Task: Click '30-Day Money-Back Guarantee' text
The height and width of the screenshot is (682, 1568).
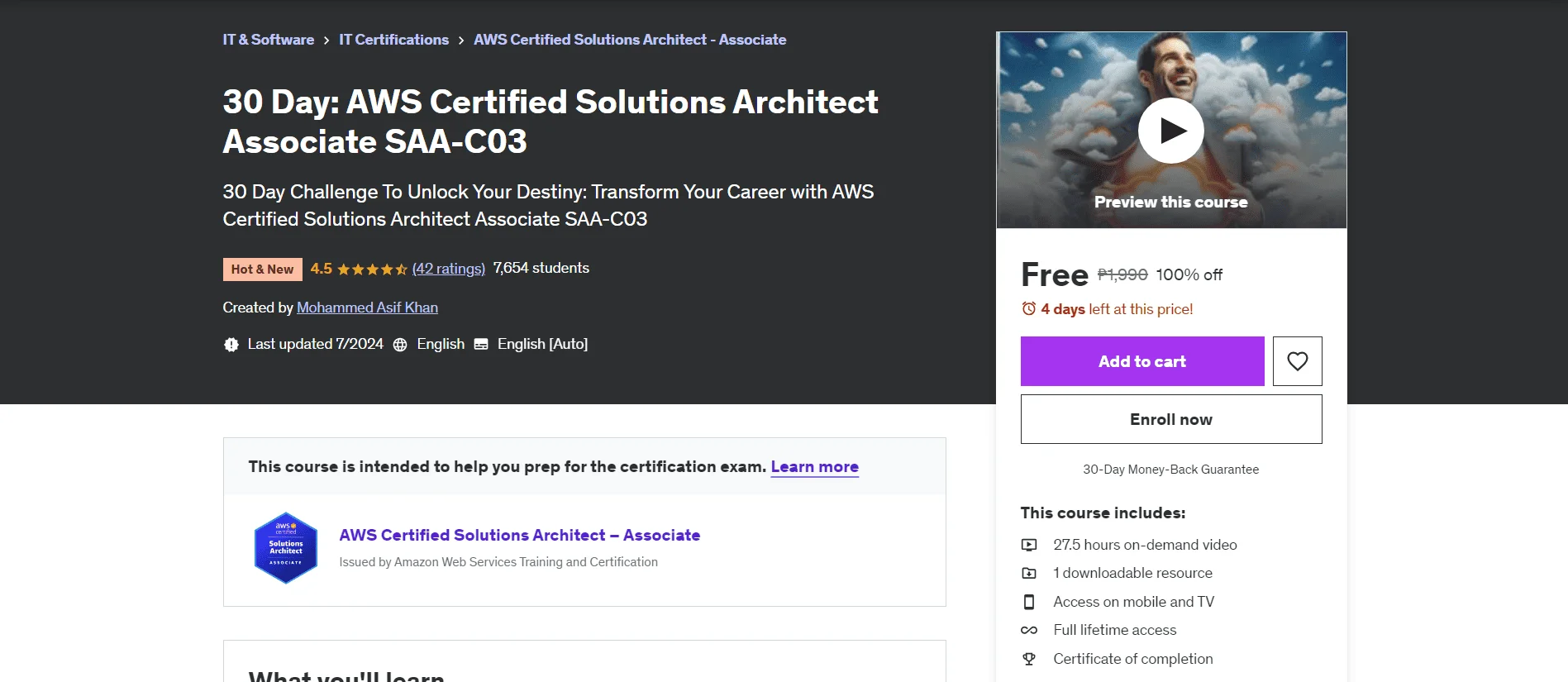Action: point(1171,470)
